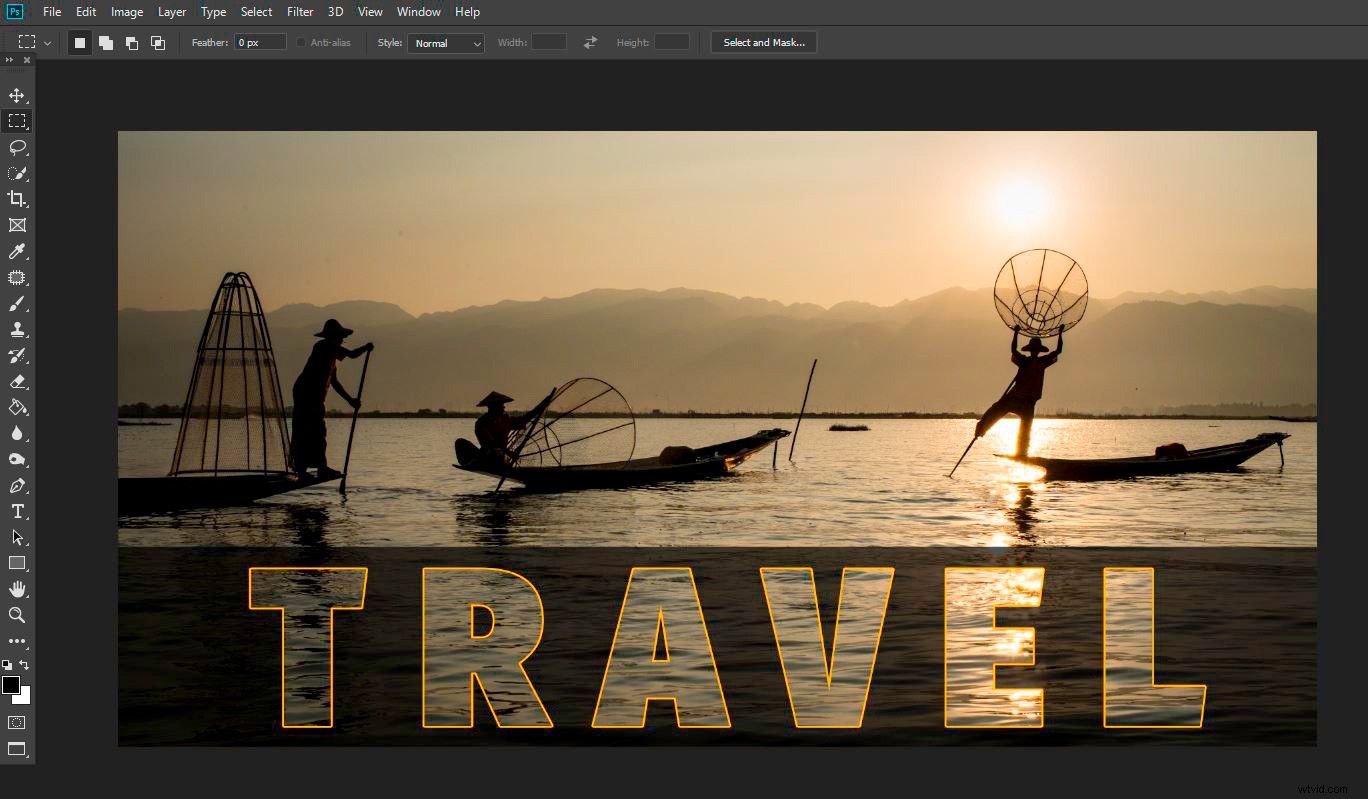Viewport: 1368px width, 799px height.
Task: Select the Hand tool
Action: [17, 589]
